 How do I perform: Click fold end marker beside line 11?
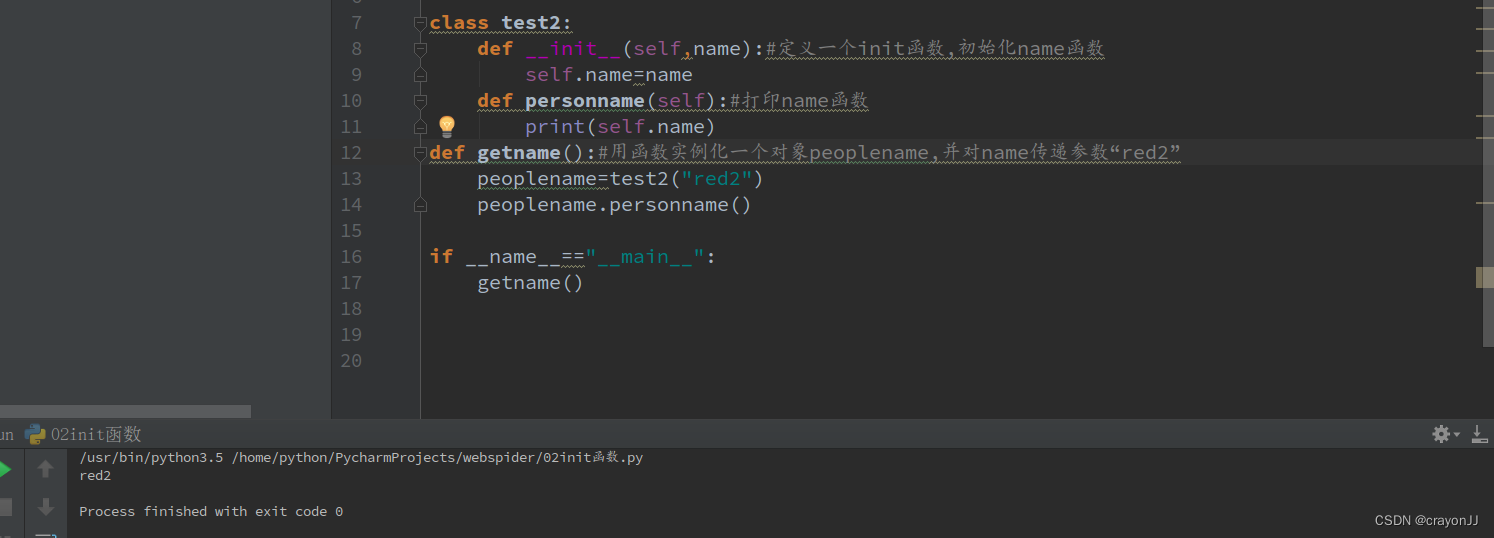tap(420, 127)
